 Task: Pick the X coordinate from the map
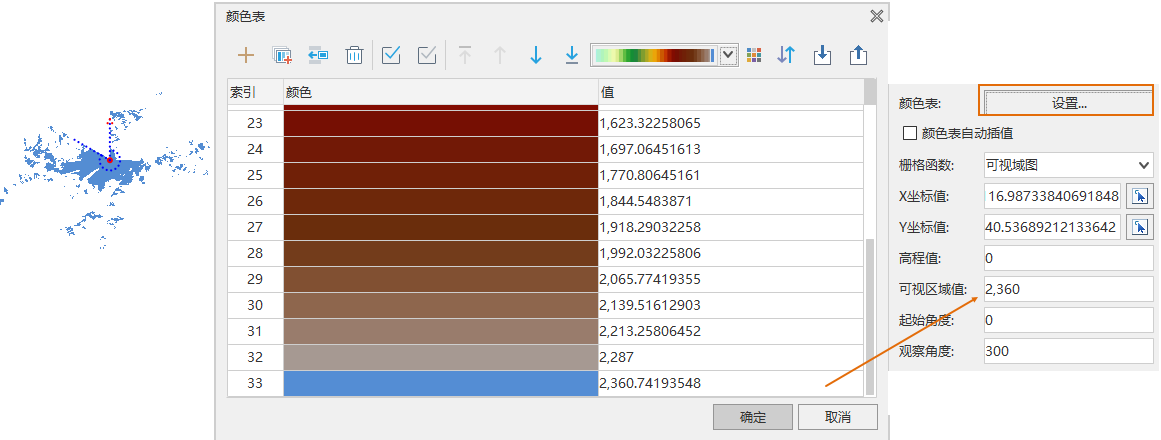1139,196
